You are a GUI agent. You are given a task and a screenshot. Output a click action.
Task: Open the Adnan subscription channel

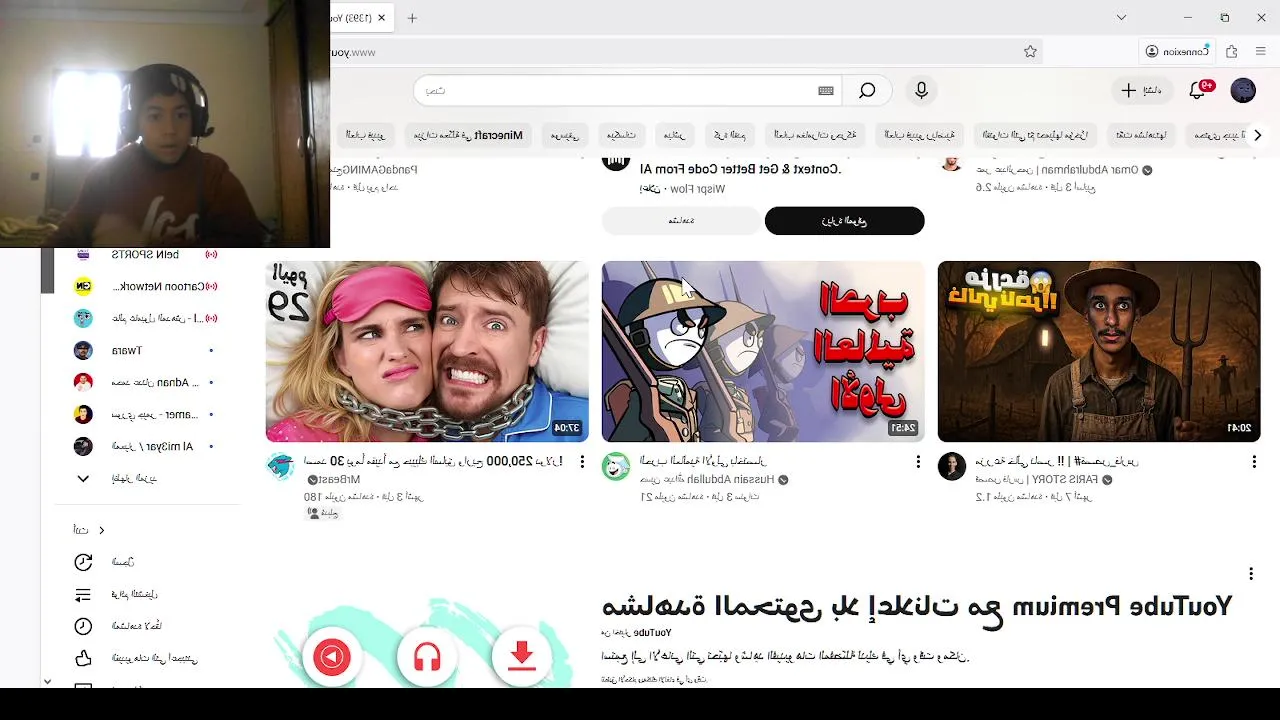(146, 382)
